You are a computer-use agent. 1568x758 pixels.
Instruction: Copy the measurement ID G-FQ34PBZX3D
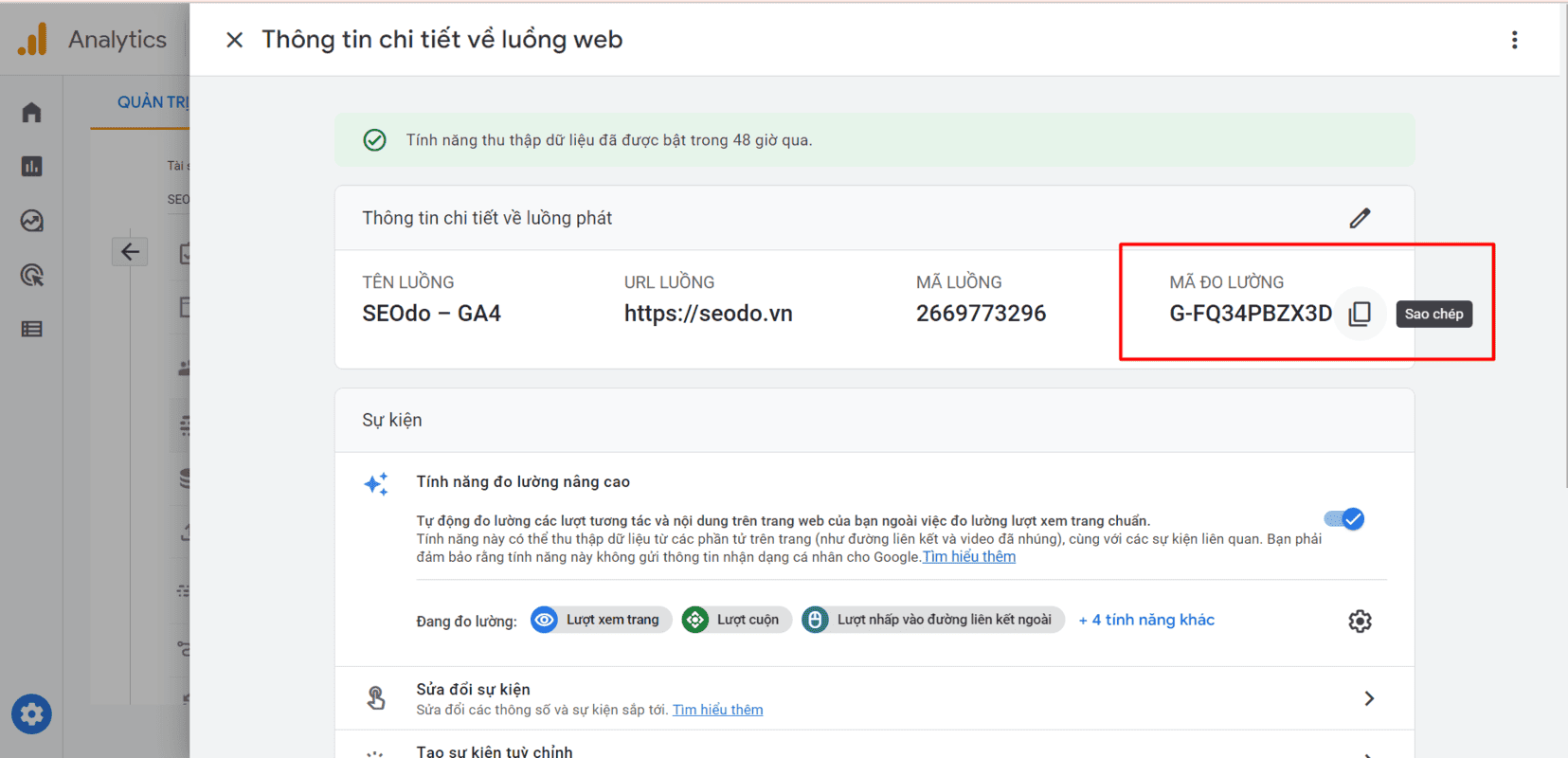click(x=1360, y=314)
